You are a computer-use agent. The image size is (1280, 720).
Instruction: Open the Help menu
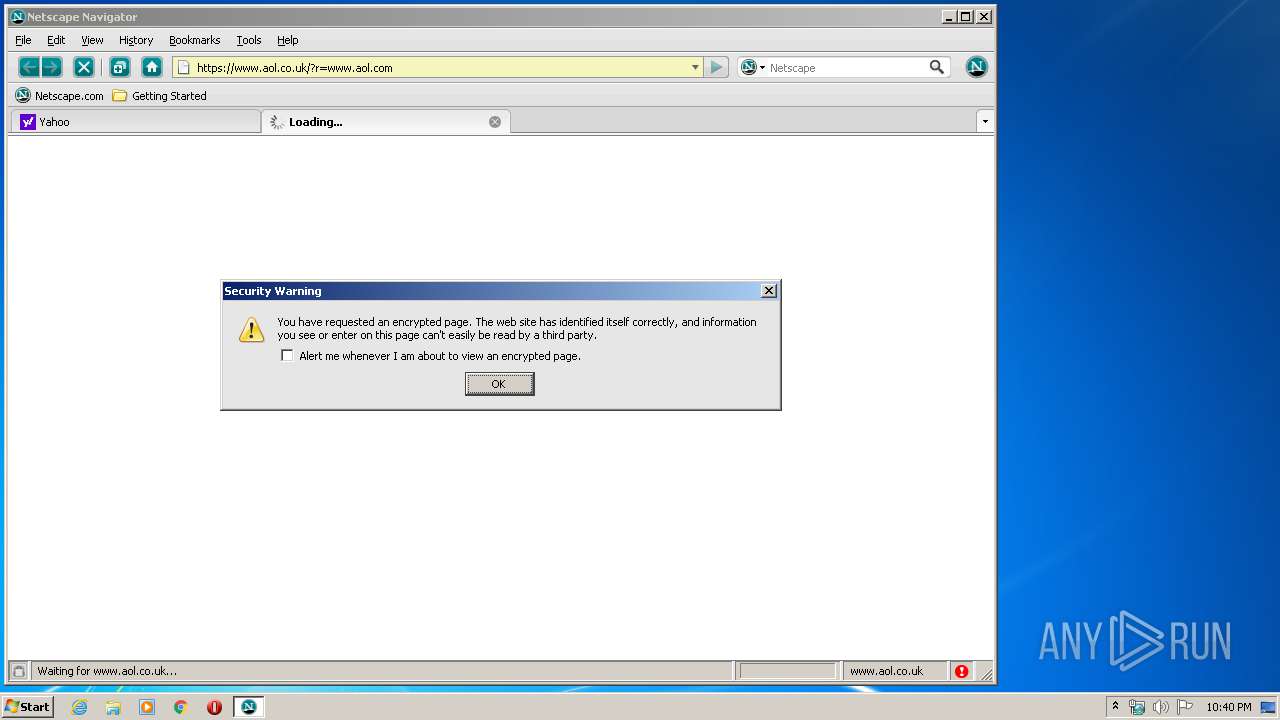pyautogui.click(x=288, y=40)
